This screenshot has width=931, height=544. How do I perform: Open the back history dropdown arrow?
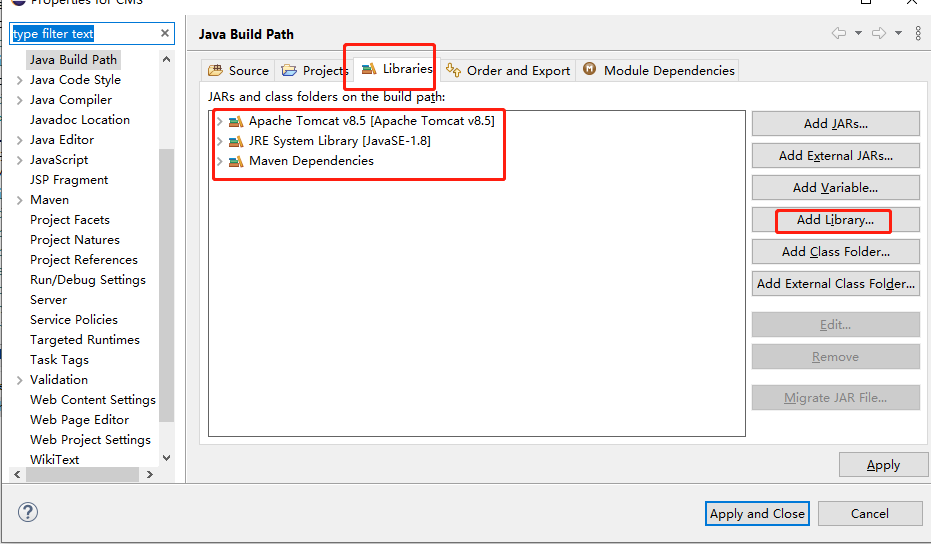coord(859,33)
